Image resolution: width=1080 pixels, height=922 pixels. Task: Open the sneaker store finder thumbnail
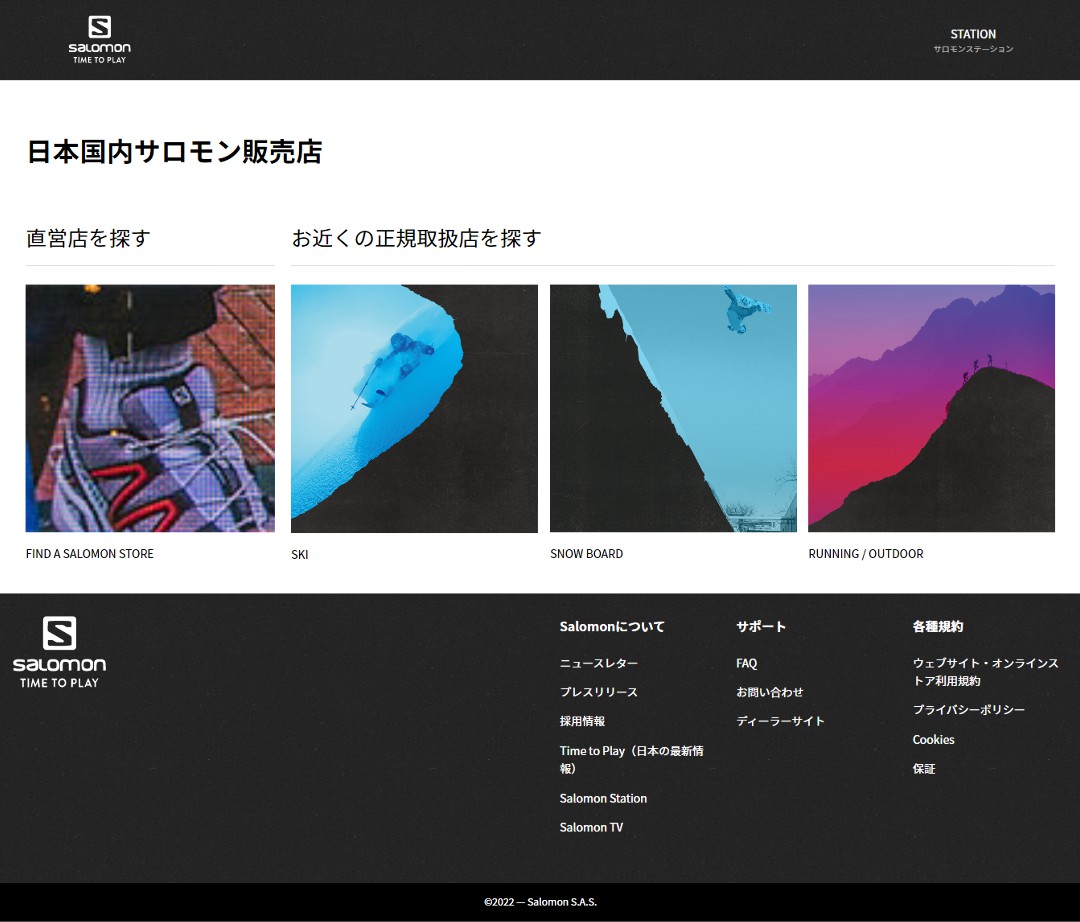tap(150, 408)
